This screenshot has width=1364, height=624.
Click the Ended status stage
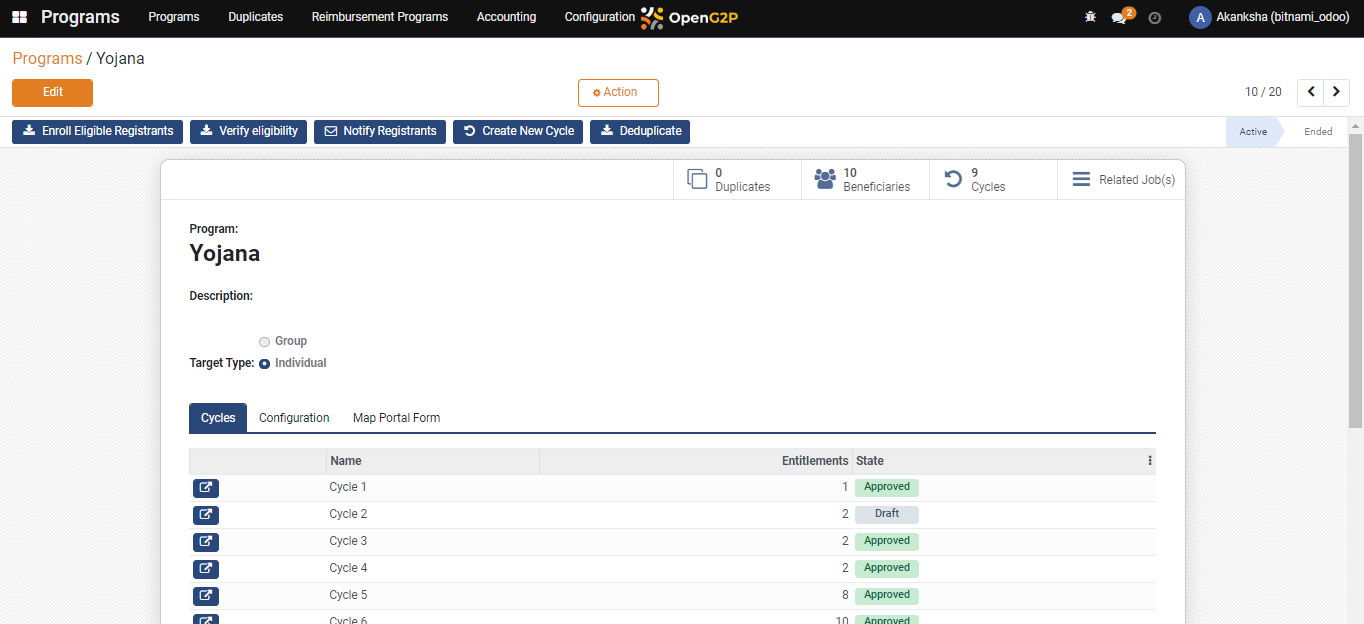pyautogui.click(x=1318, y=132)
